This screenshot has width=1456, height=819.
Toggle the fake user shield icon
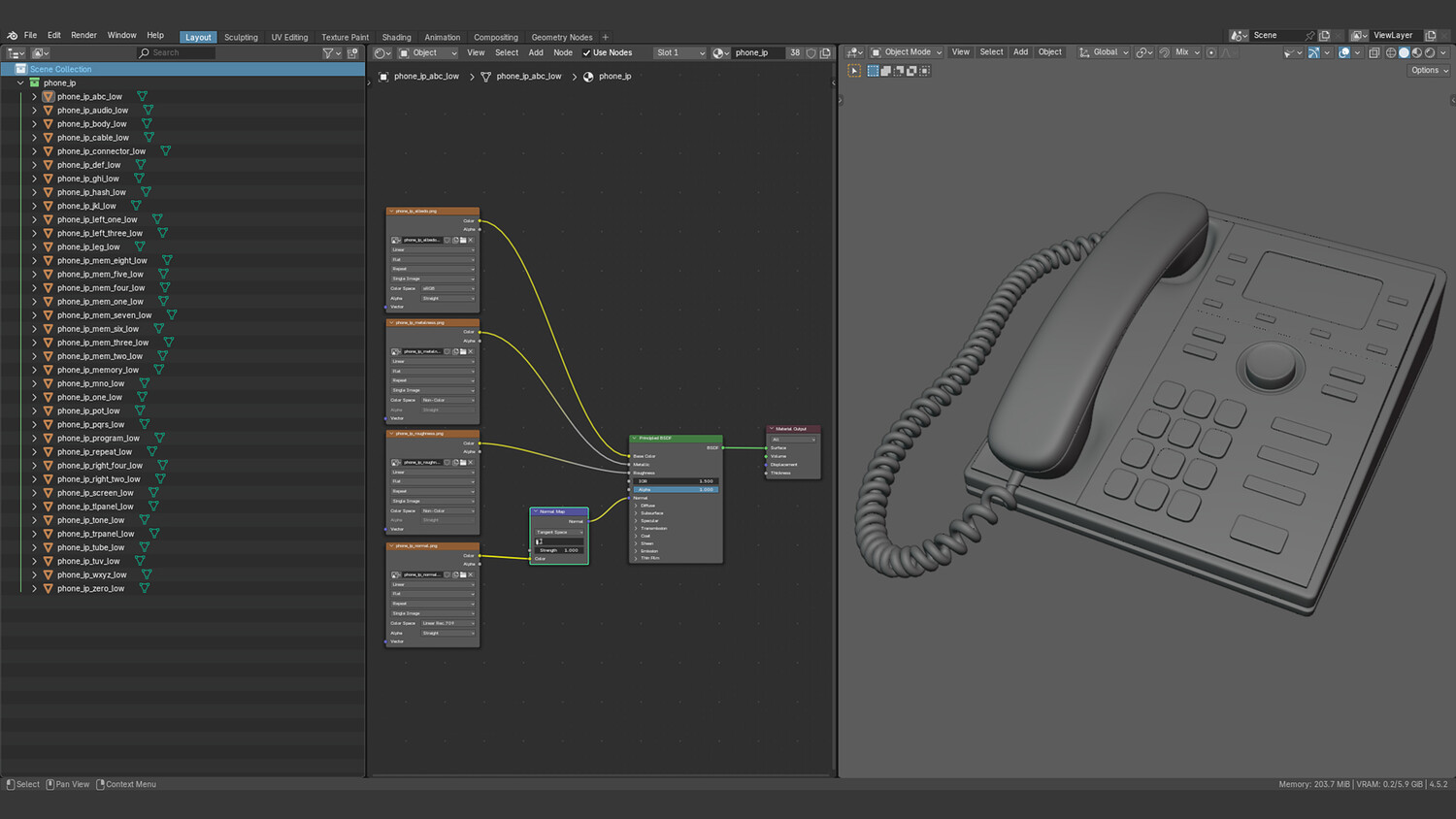point(811,53)
